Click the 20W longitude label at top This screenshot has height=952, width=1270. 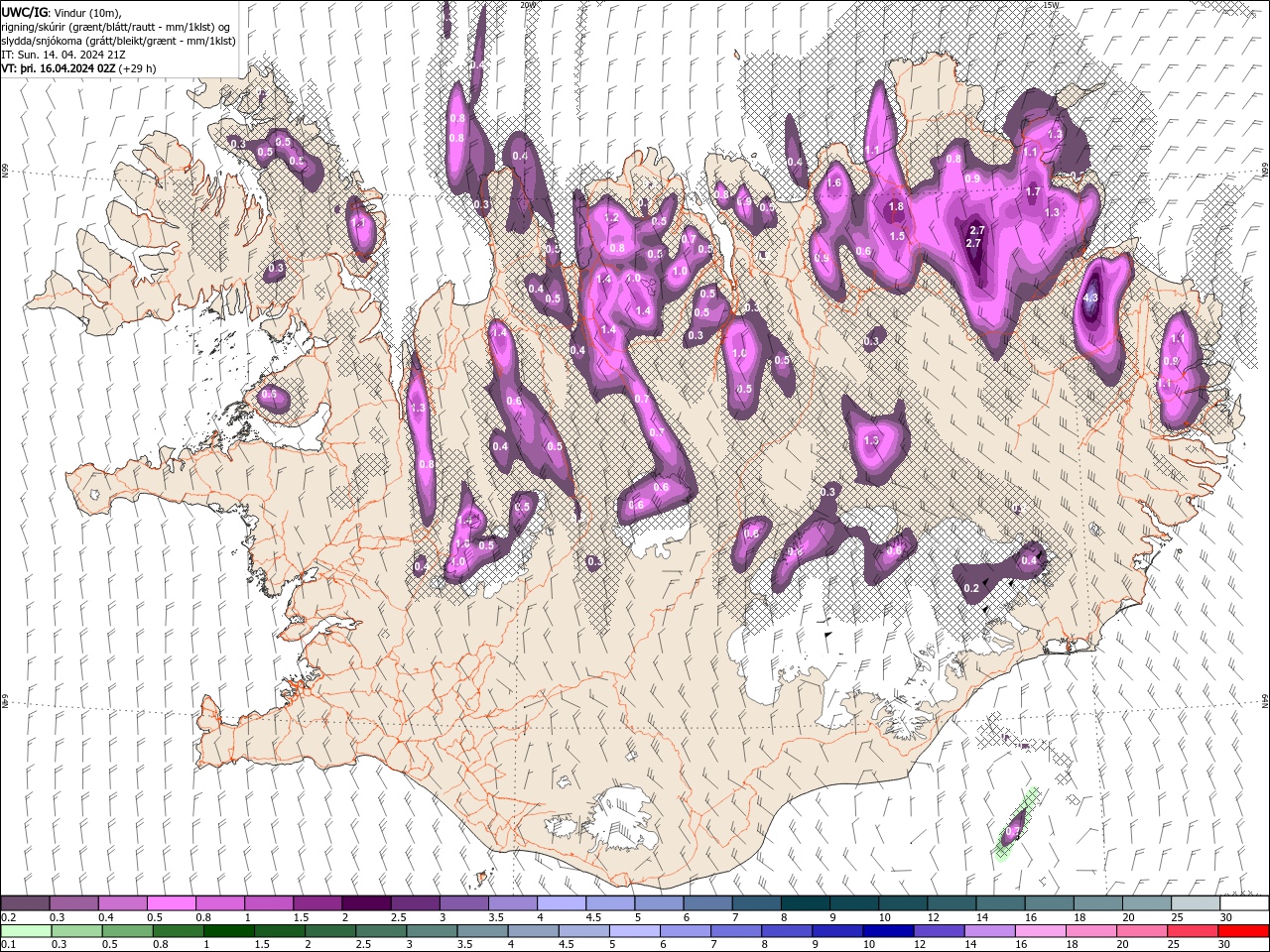coord(528,5)
